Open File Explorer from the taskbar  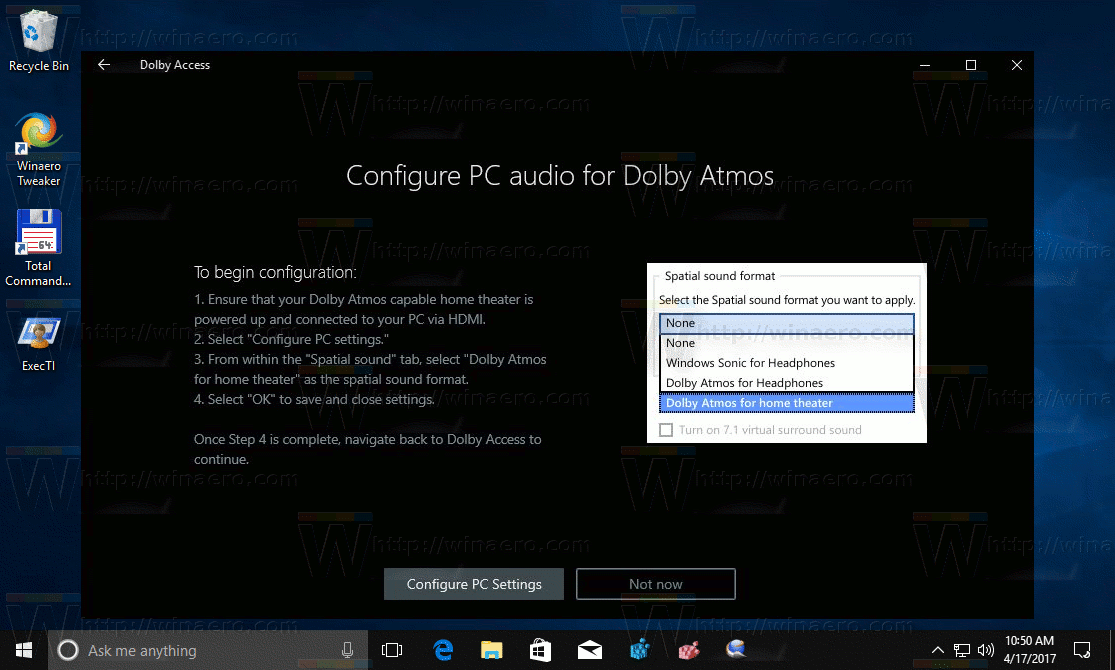point(491,650)
